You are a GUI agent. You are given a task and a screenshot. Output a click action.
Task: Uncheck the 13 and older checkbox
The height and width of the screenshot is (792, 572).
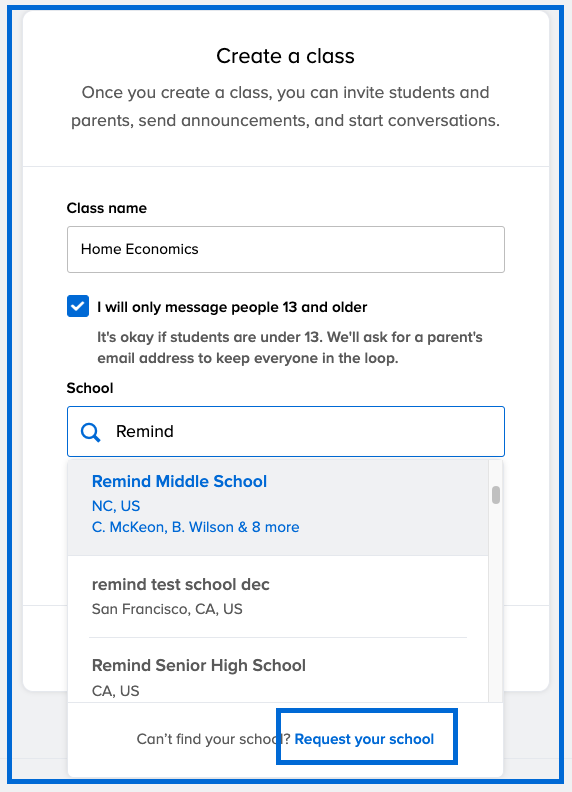pyautogui.click(x=78, y=306)
